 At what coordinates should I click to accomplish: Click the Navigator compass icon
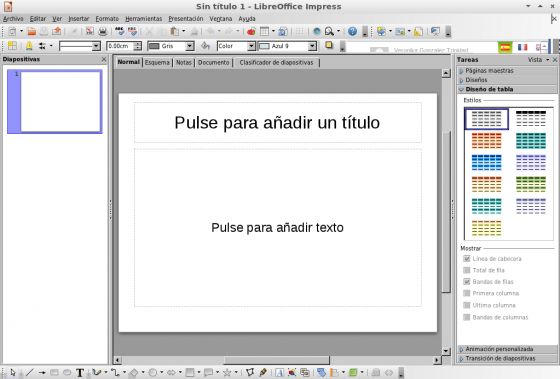[x=316, y=32]
